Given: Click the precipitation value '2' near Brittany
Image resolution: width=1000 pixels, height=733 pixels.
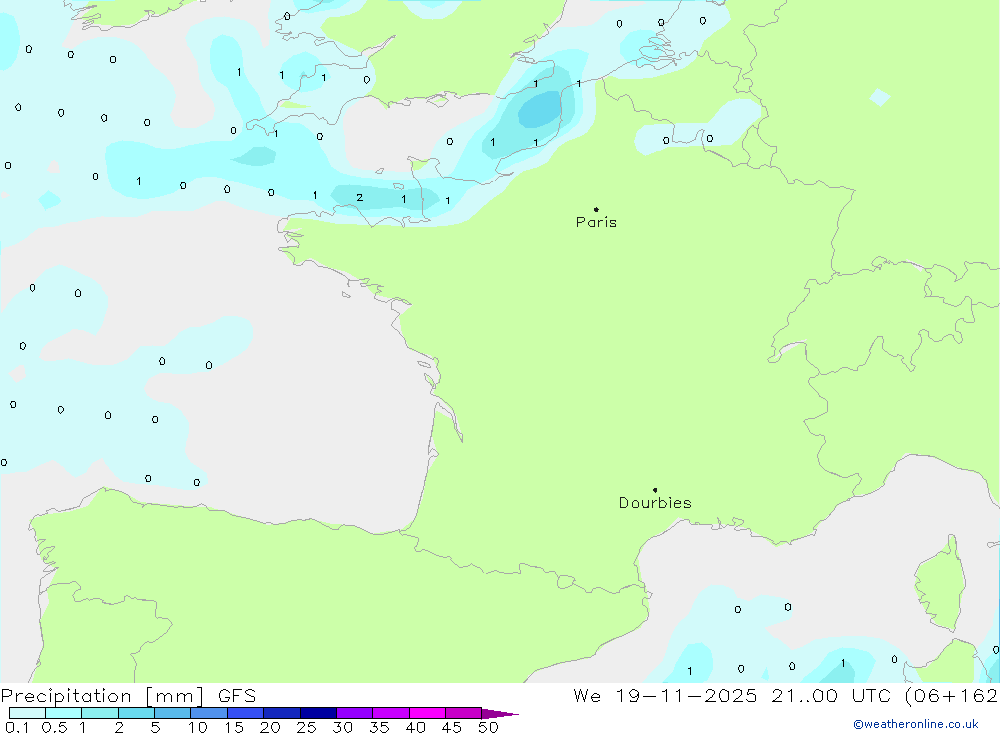Looking at the screenshot, I should click(x=360, y=198).
